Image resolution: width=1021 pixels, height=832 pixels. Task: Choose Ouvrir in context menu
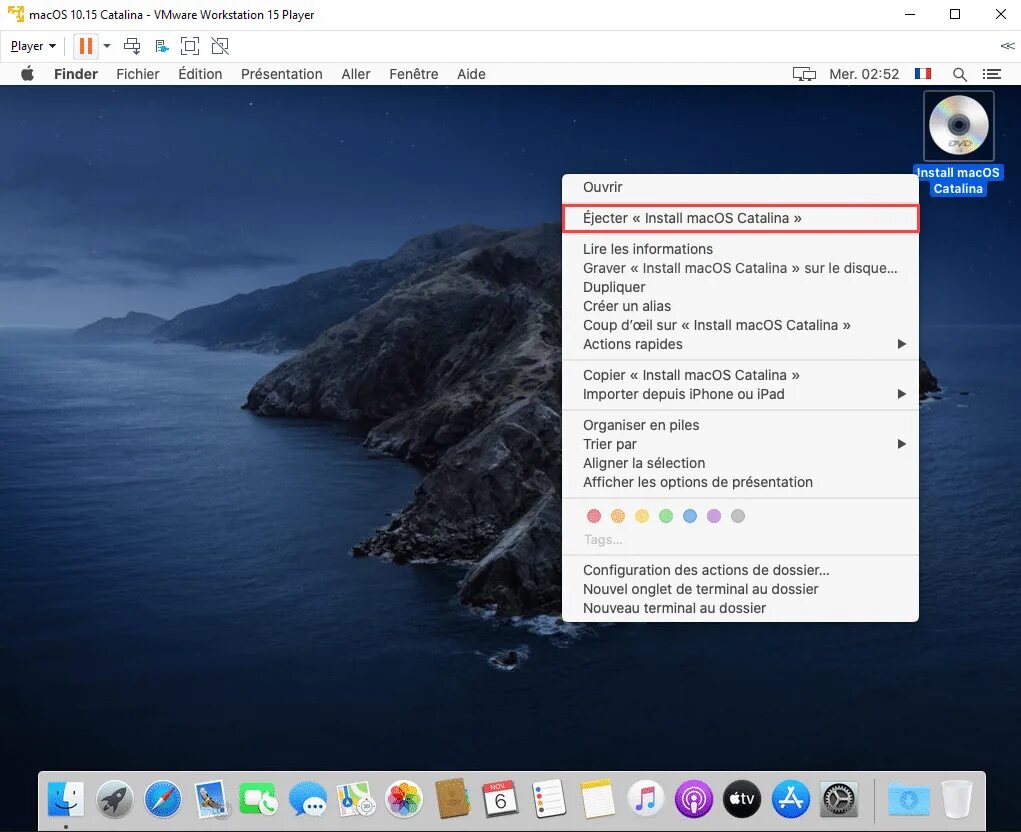click(740, 187)
